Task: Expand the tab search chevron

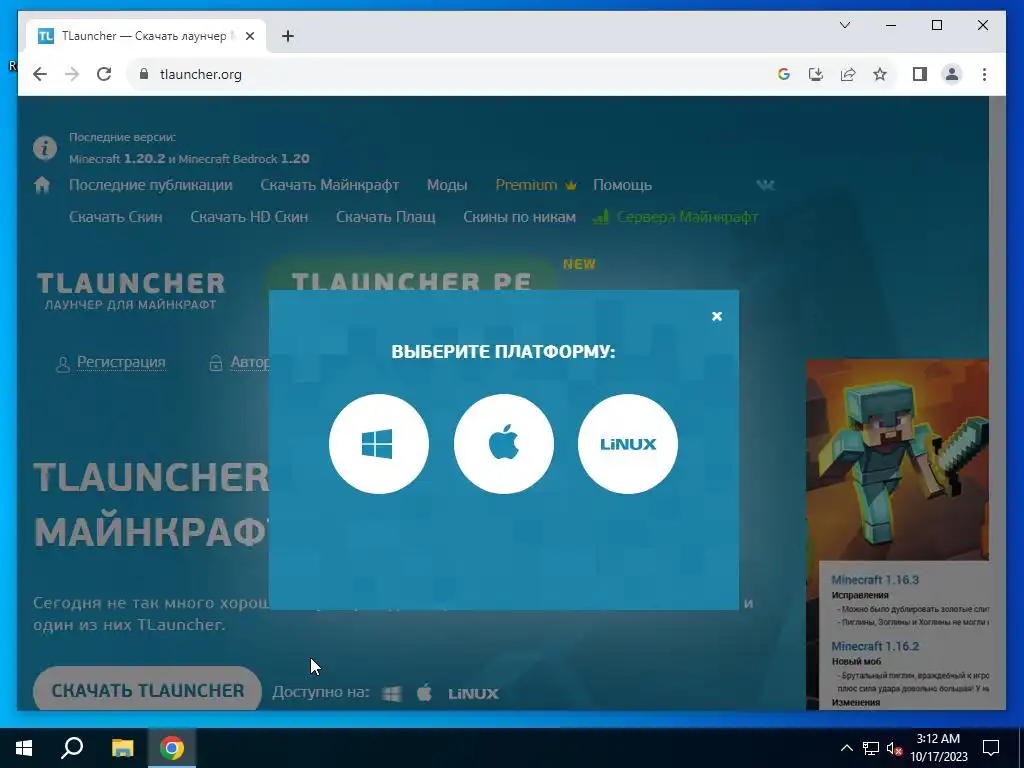Action: [x=844, y=25]
